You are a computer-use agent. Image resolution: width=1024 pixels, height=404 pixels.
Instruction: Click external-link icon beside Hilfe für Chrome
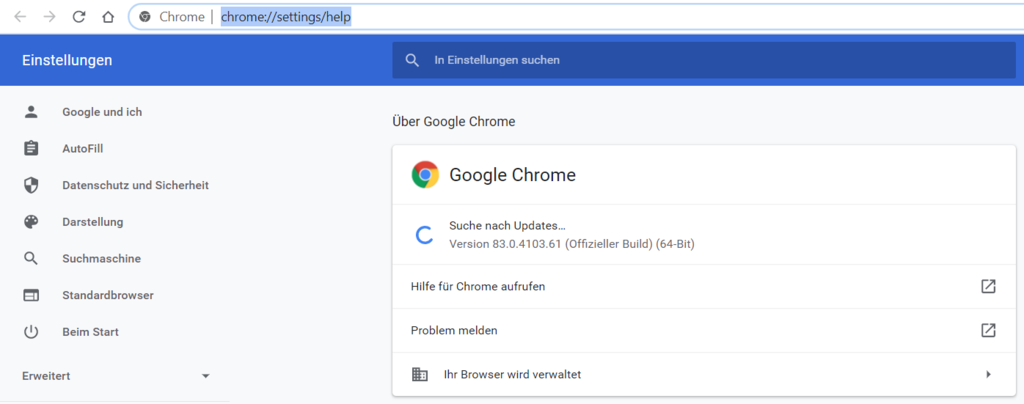988,286
